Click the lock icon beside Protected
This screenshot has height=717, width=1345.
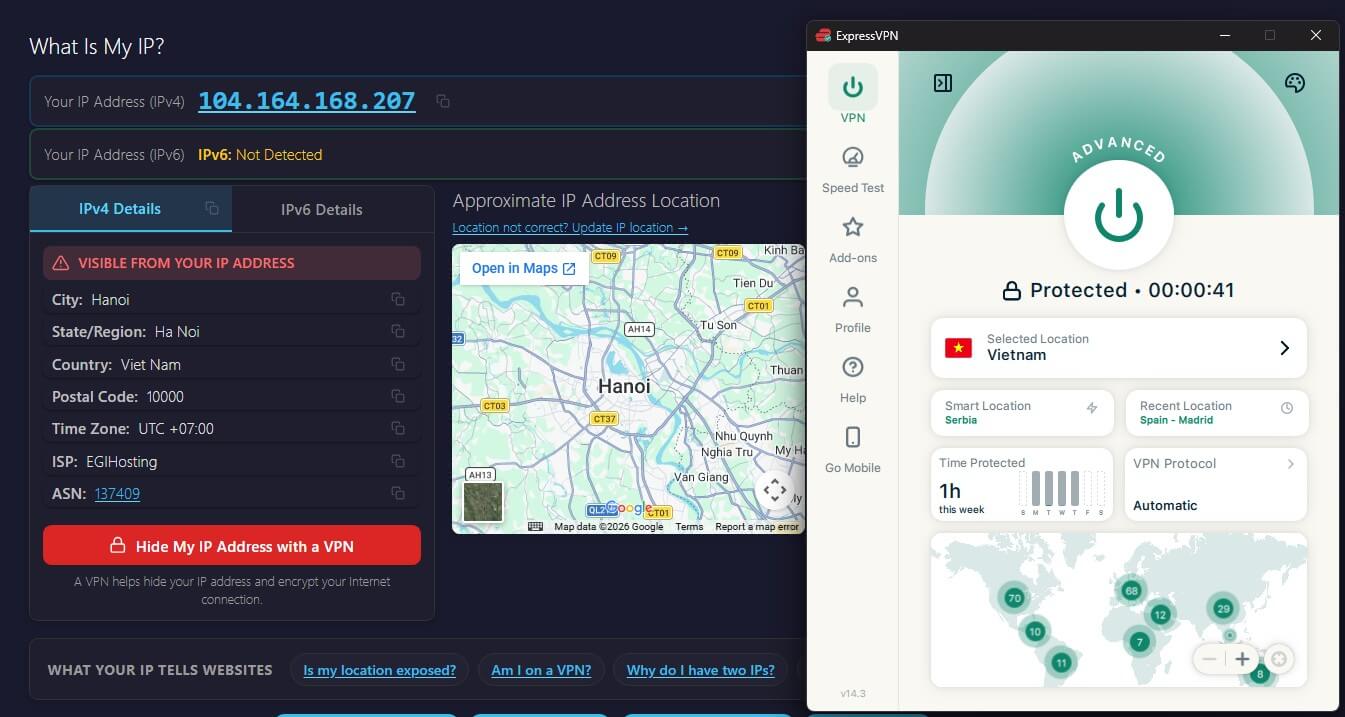[1012, 291]
